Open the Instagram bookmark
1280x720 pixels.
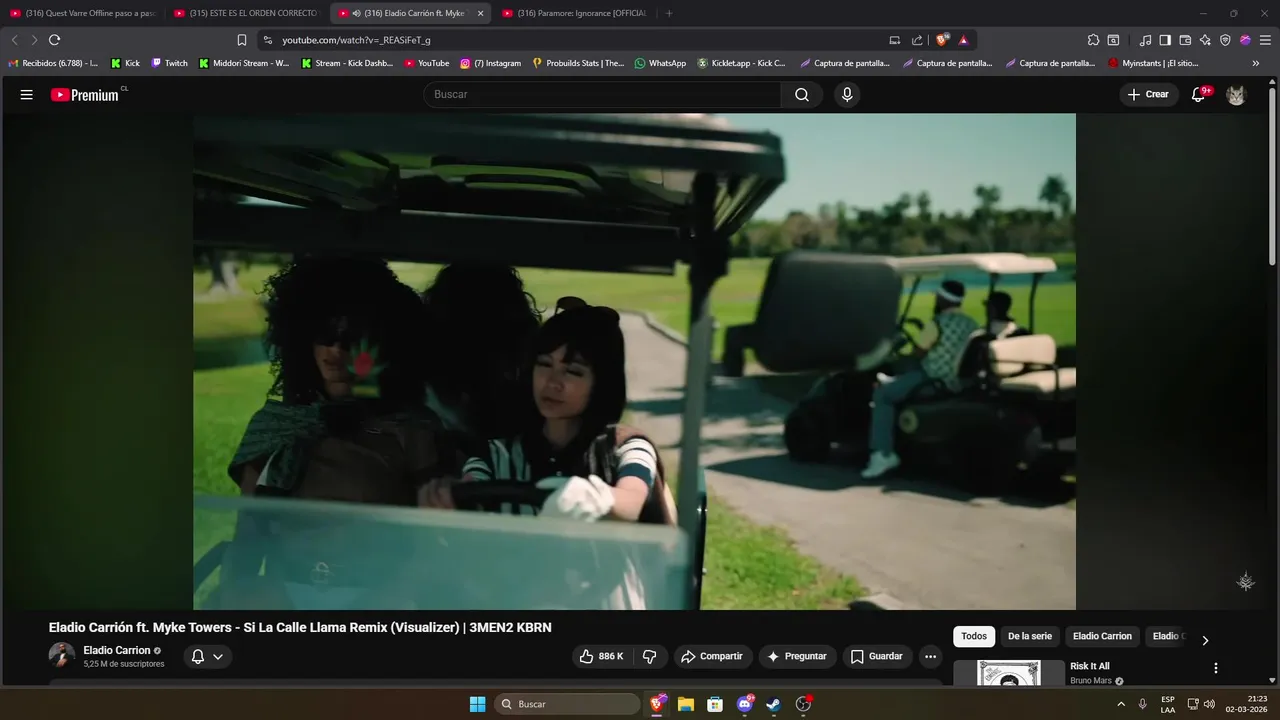pos(490,63)
